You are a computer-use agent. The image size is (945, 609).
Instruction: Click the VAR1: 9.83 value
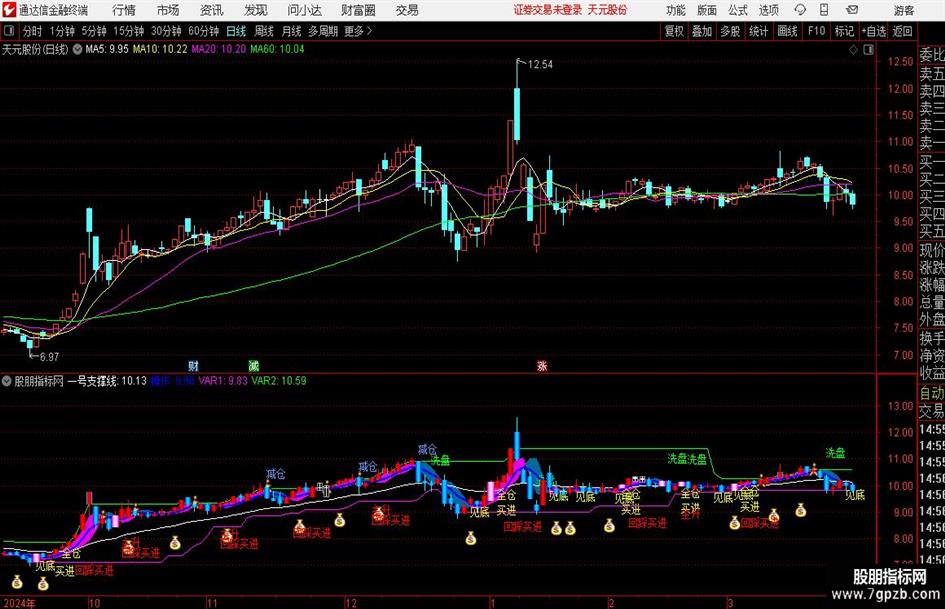click(x=223, y=381)
